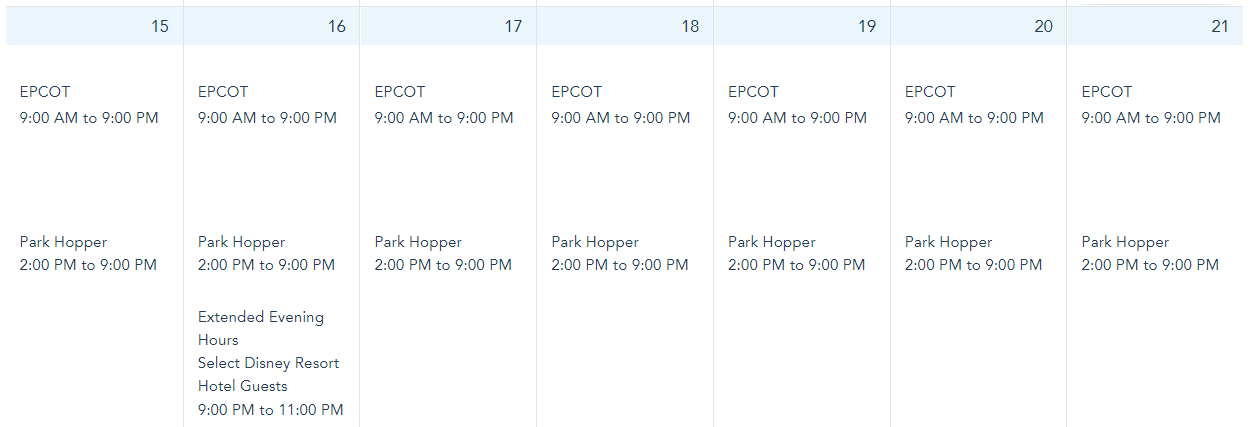This screenshot has height=427, width=1249.
Task: Select day 20 in the calendar header
Action: [x=1043, y=26]
